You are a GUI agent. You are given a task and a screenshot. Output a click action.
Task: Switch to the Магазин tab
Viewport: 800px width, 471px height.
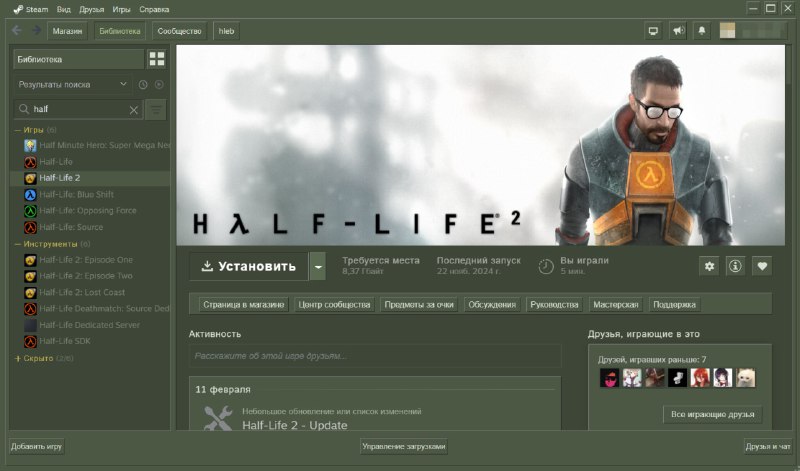(x=67, y=31)
